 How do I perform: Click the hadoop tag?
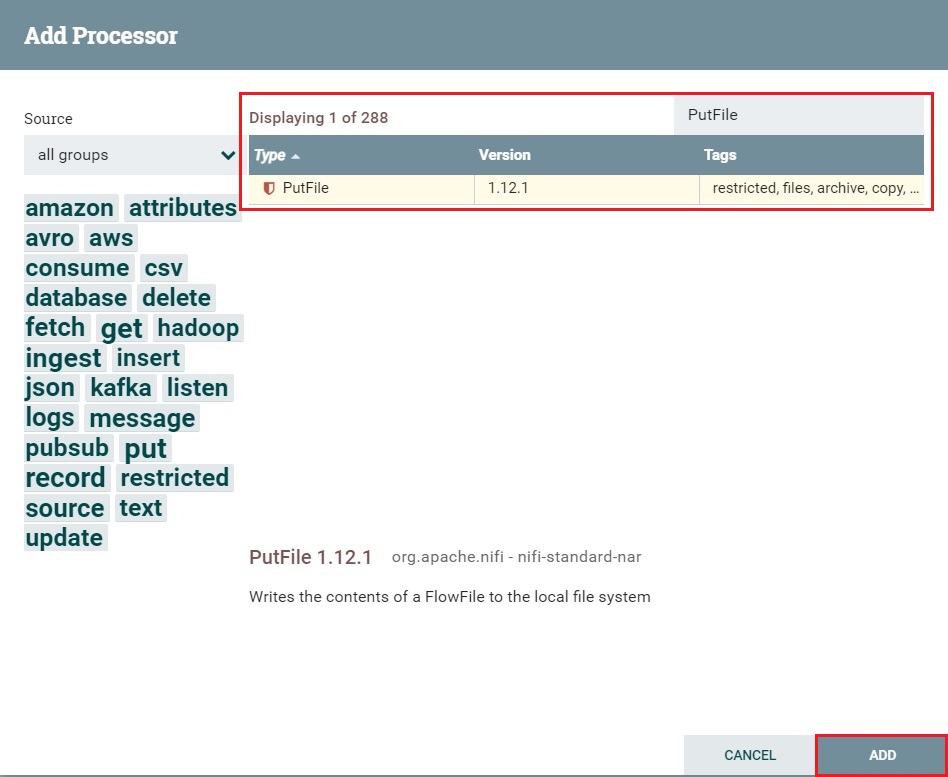coord(198,328)
